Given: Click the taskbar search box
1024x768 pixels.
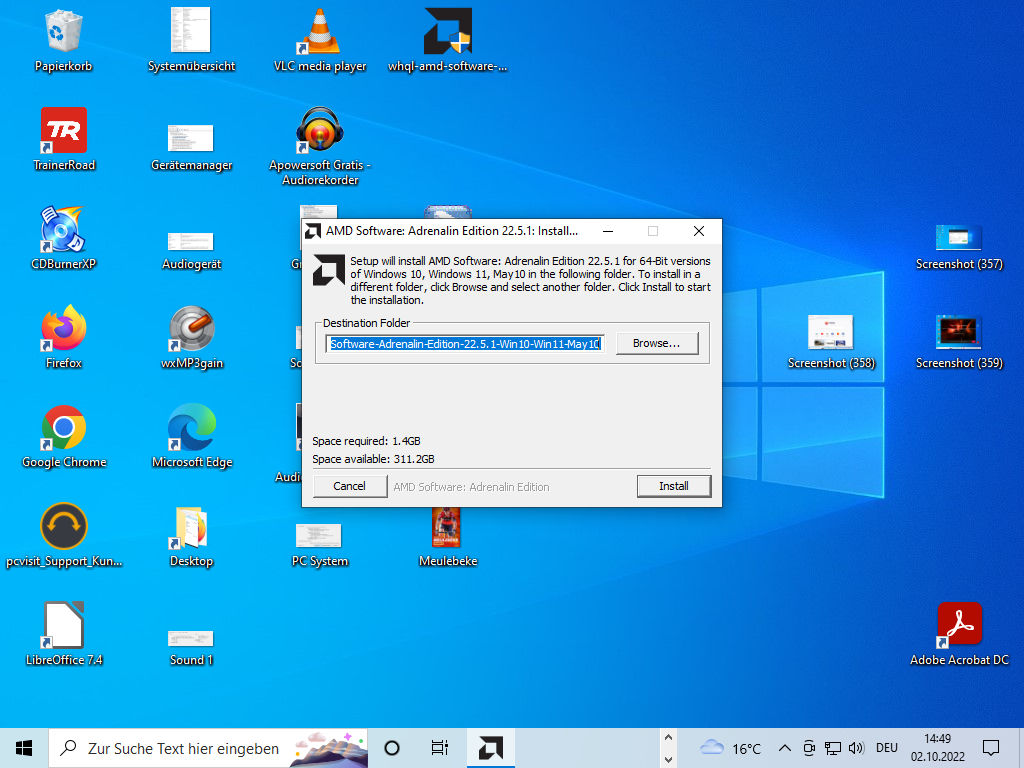Looking at the screenshot, I should [x=208, y=748].
